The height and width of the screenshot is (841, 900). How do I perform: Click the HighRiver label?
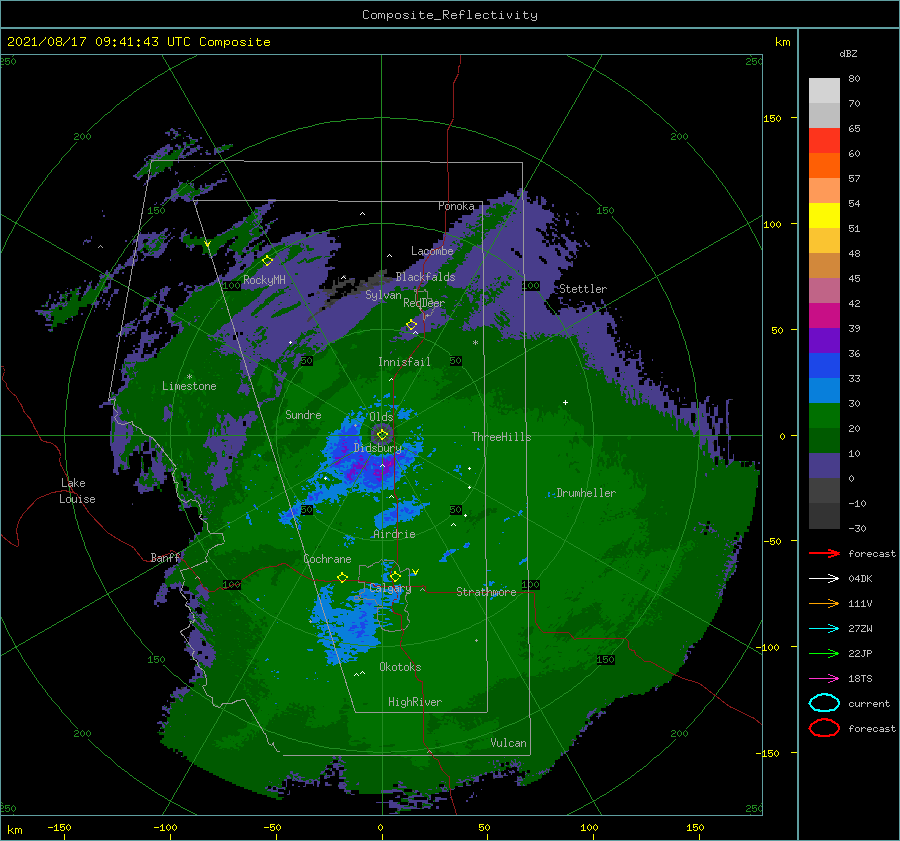click(x=415, y=702)
